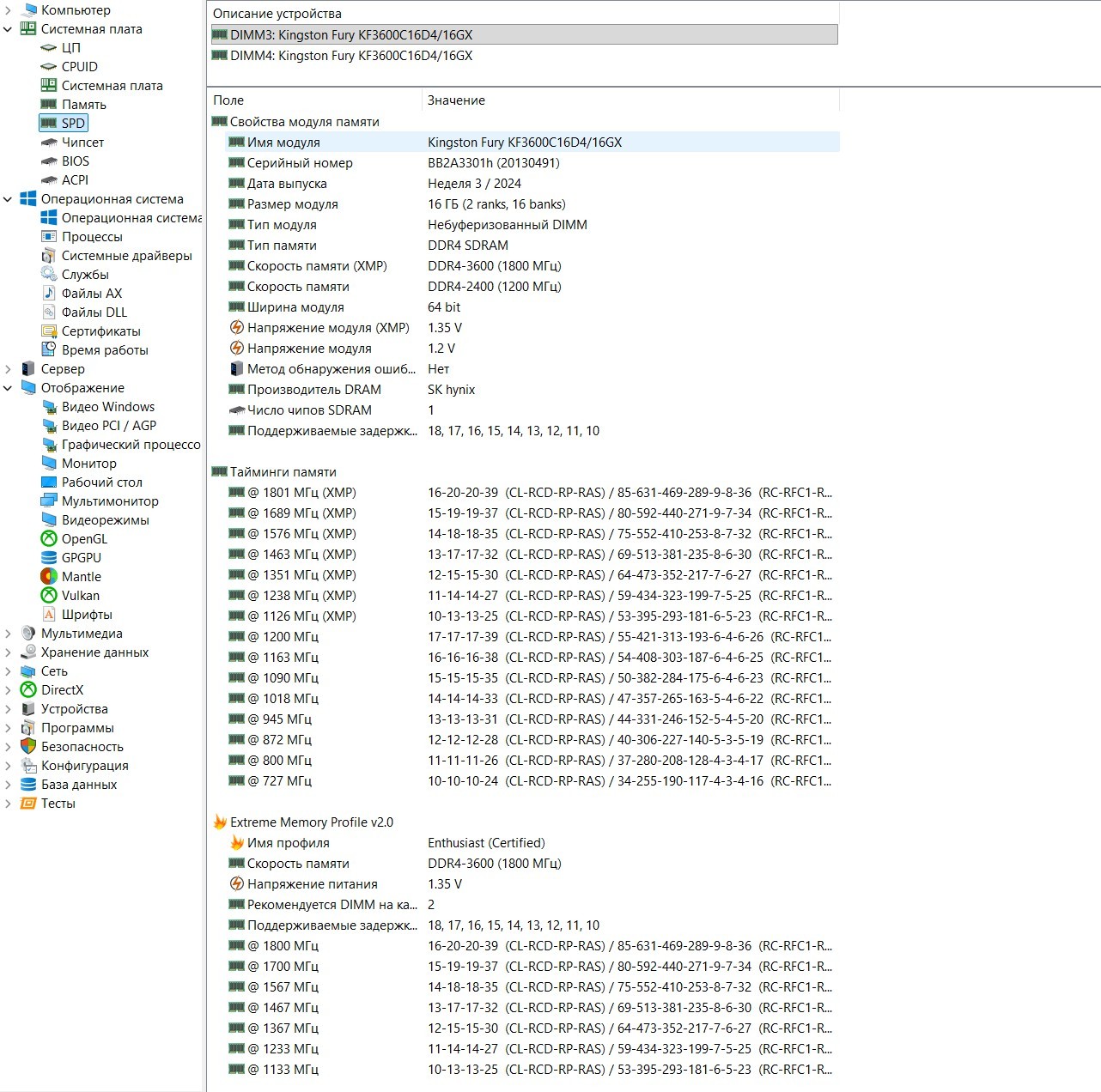The height and width of the screenshot is (1092, 1101).
Task: Click the ЦП processor icon
Action: coord(49,47)
